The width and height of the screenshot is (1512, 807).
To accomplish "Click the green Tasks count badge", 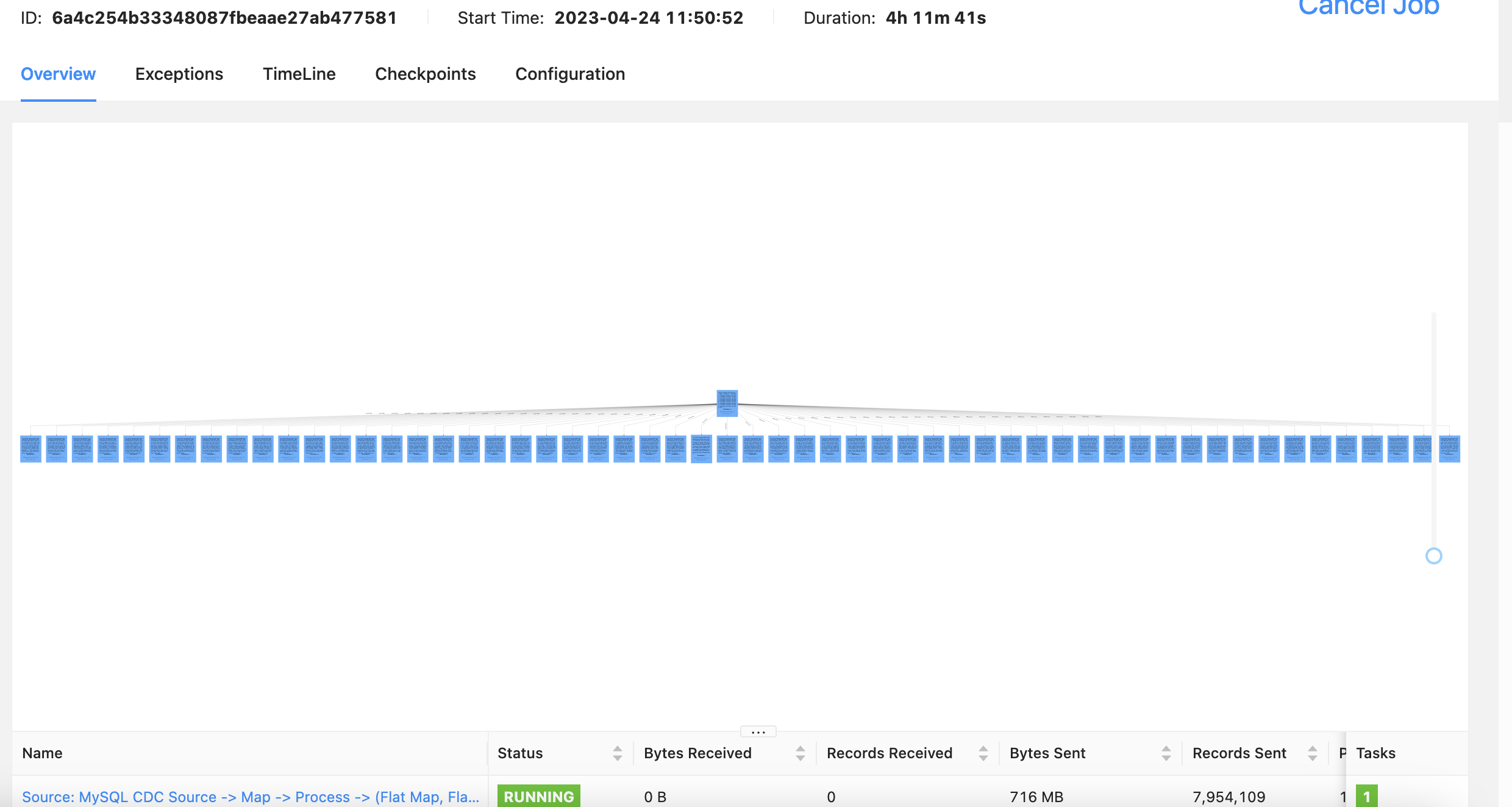I will pyautogui.click(x=1366, y=796).
